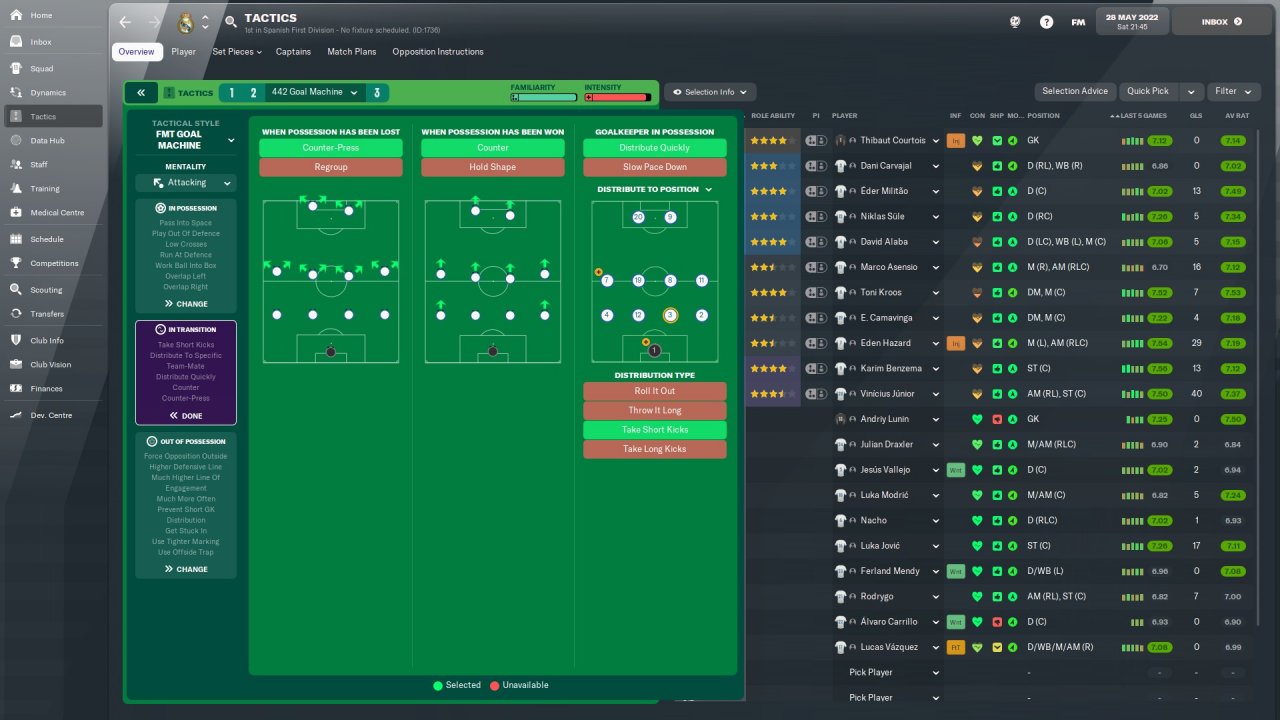Screen dimensions: 1280x720
Task: Click the Quick Pick button
Action: (x=1148, y=91)
